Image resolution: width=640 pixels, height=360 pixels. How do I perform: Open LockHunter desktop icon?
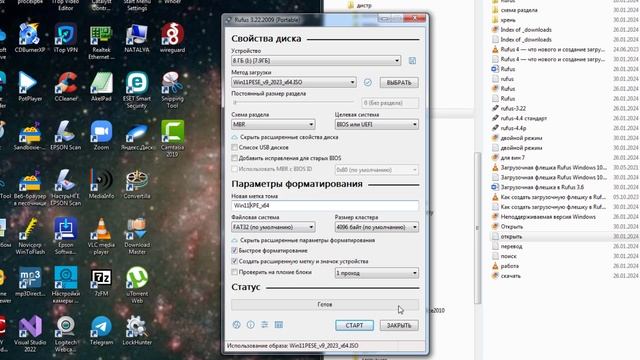click(137, 330)
